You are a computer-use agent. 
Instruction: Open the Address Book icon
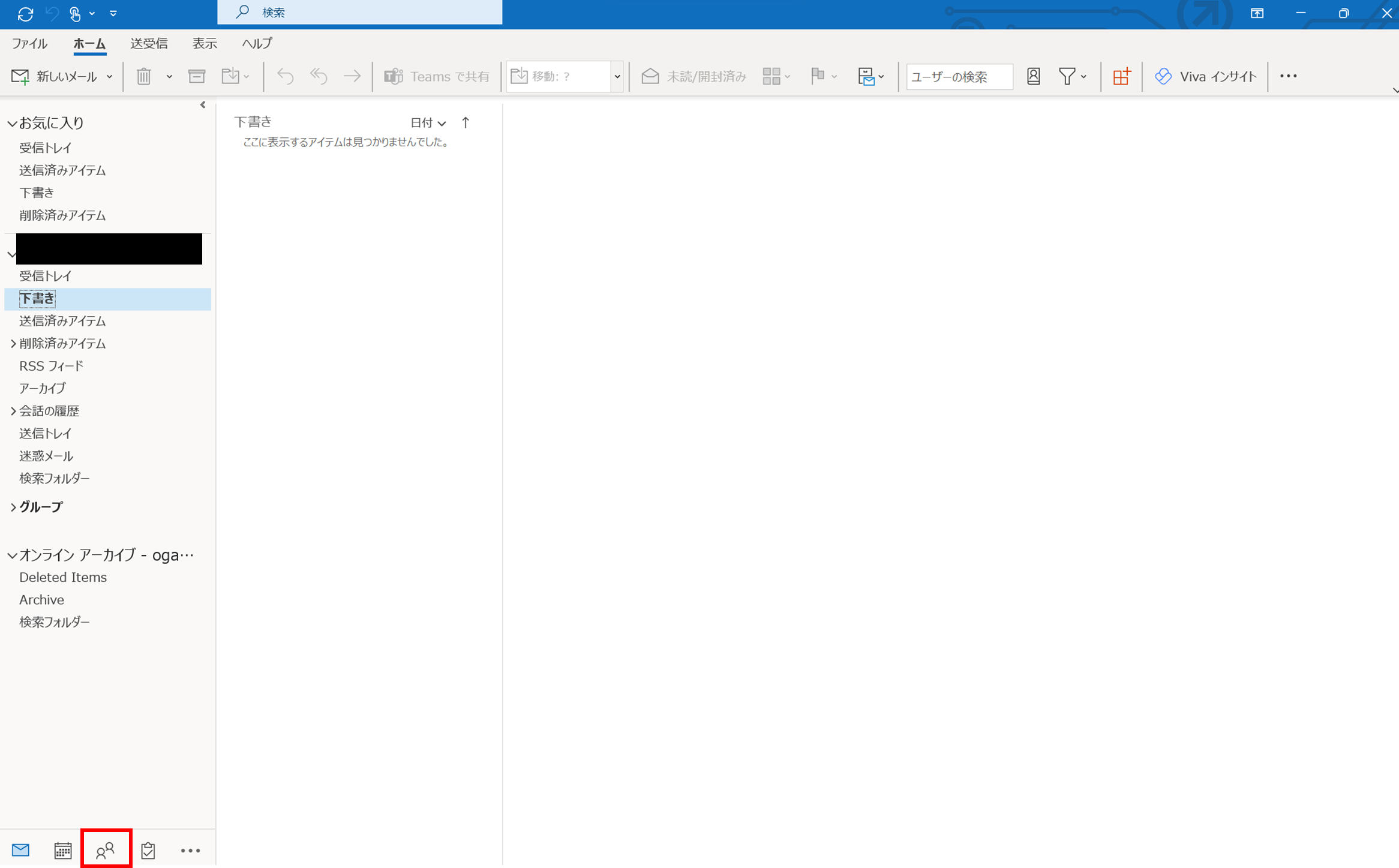click(1033, 76)
